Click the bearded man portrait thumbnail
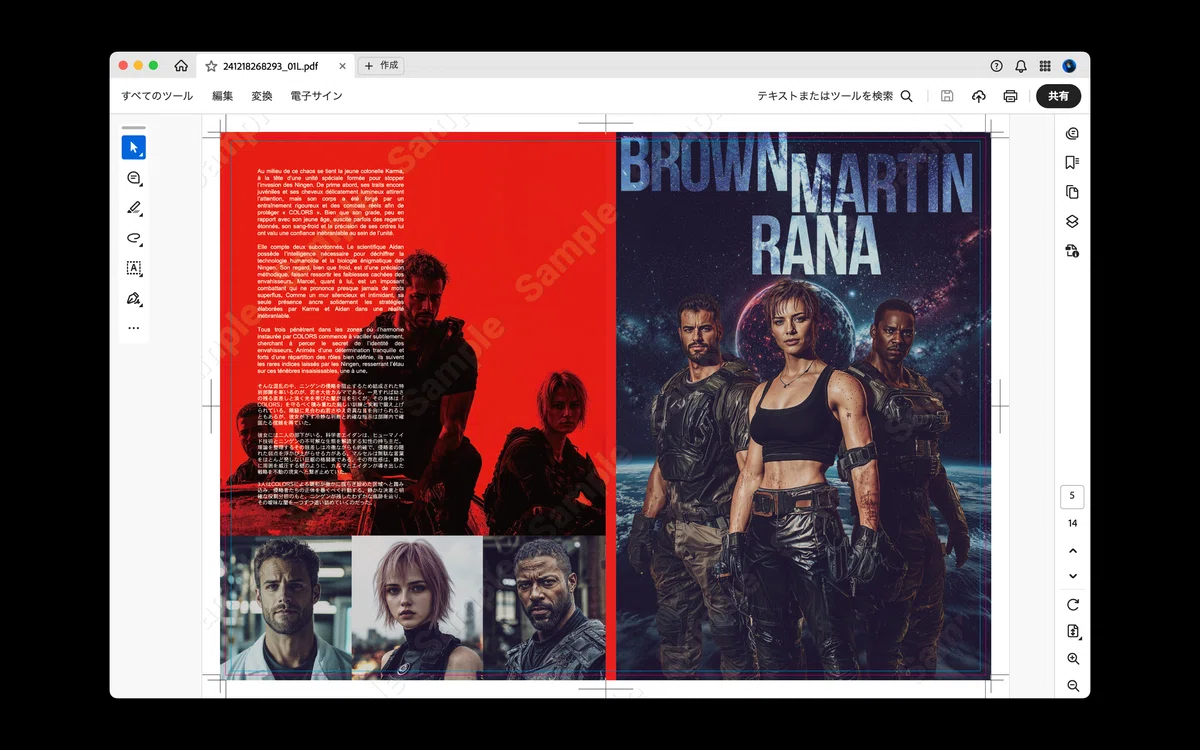The width and height of the screenshot is (1200, 750). 286,608
